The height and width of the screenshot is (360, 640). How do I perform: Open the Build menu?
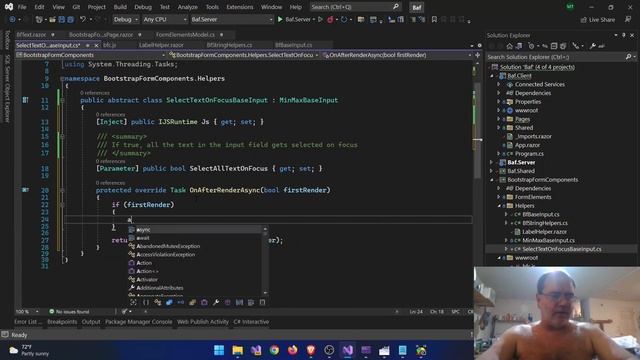(x=120, y=7)
